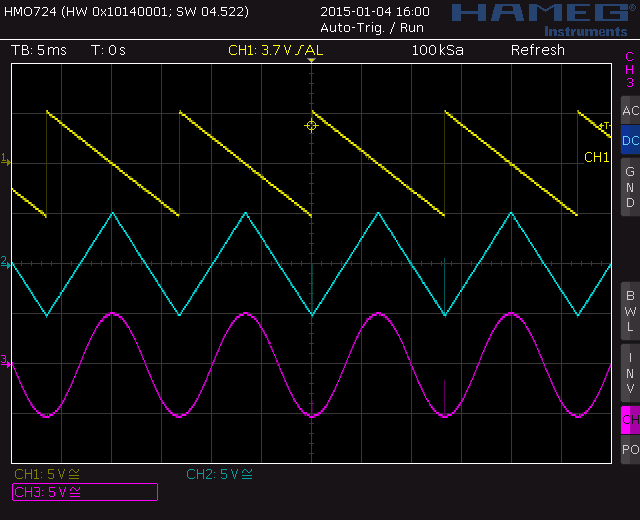Select DC coupling soft key
This screenshot has width=640, height=520.
[629, 141]
